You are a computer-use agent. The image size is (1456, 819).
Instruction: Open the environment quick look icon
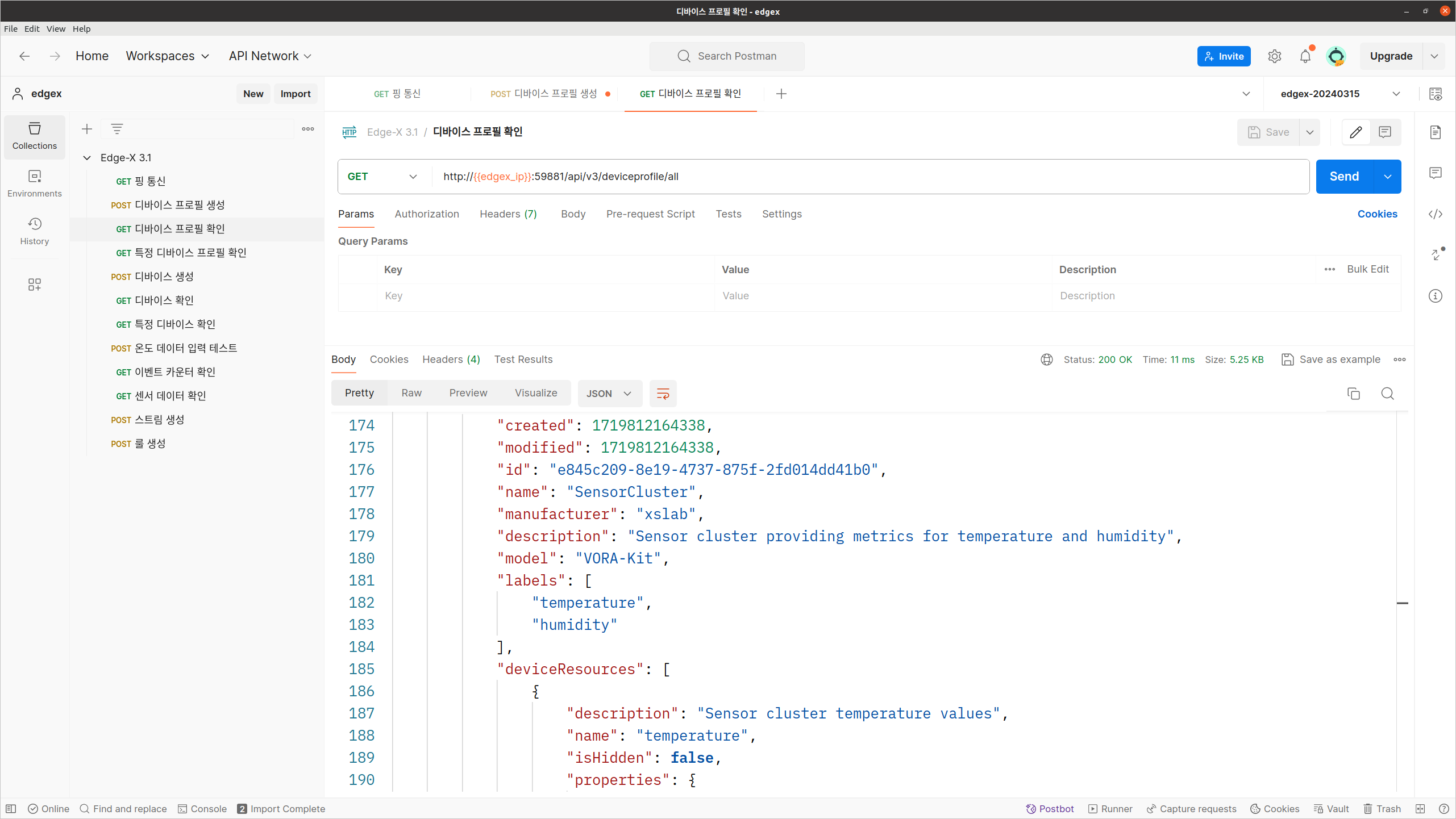click(x=1435, y=94)
